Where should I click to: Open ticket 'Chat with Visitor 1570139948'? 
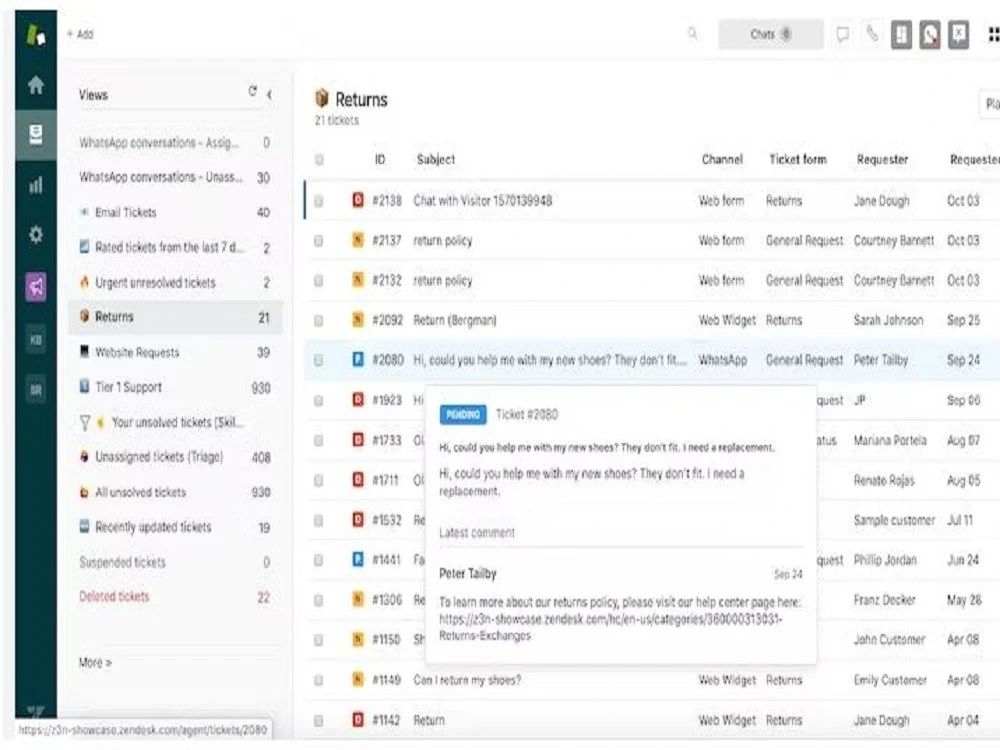[483, 201]
